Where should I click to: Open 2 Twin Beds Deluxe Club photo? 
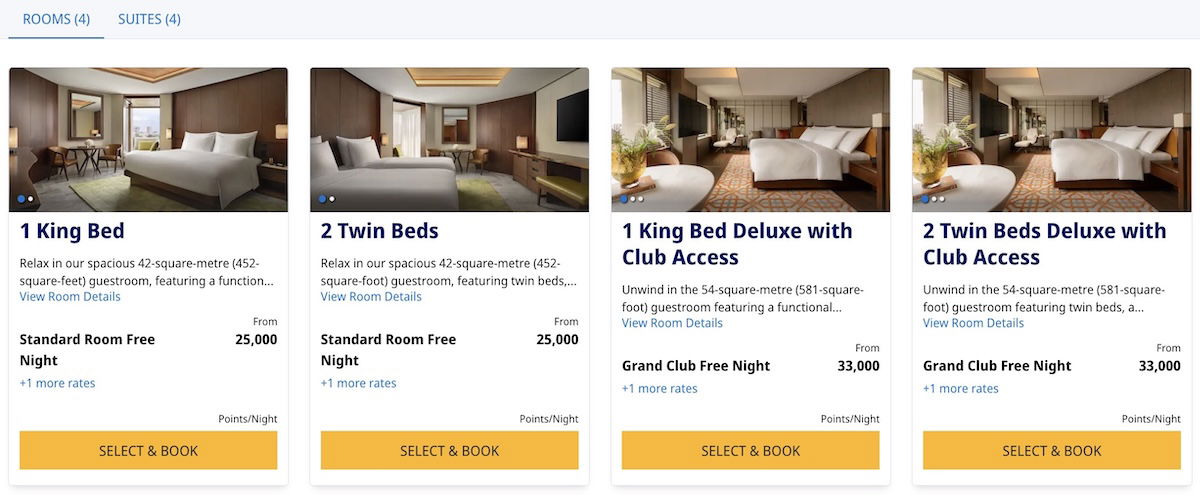coord(1052,139)
